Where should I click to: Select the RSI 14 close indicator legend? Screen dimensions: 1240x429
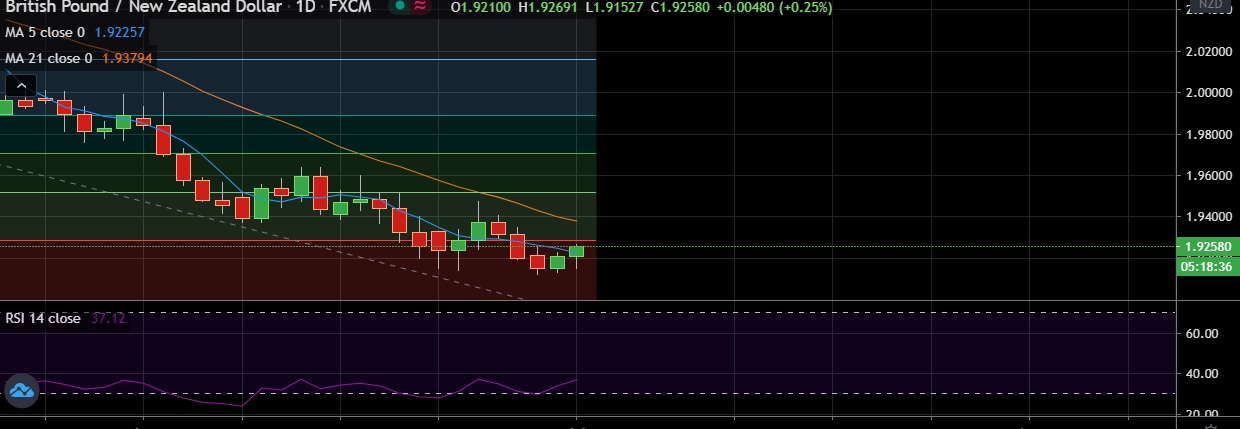pos(43,318)
